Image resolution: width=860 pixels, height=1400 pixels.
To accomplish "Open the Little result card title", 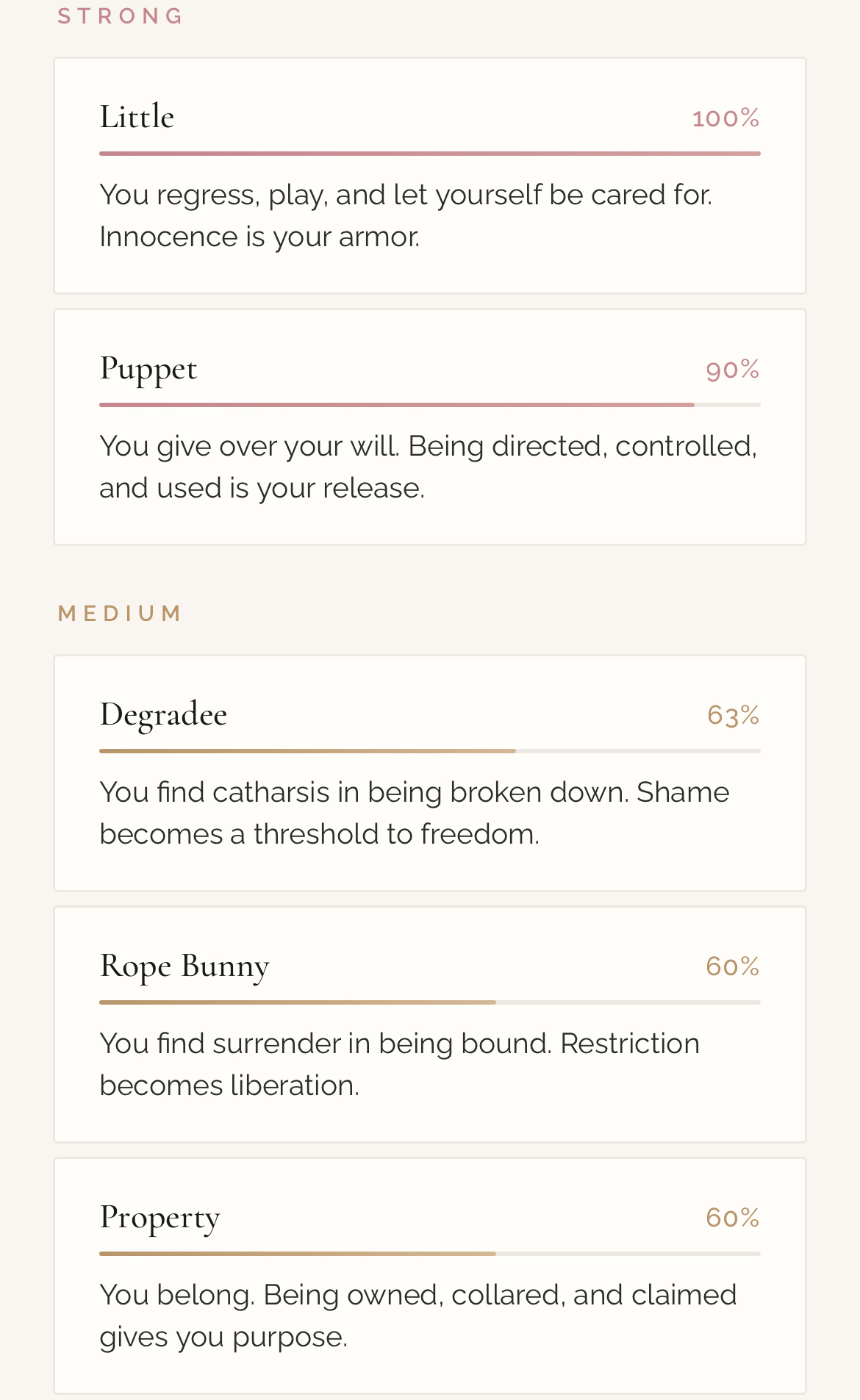I will pos(137,117).
